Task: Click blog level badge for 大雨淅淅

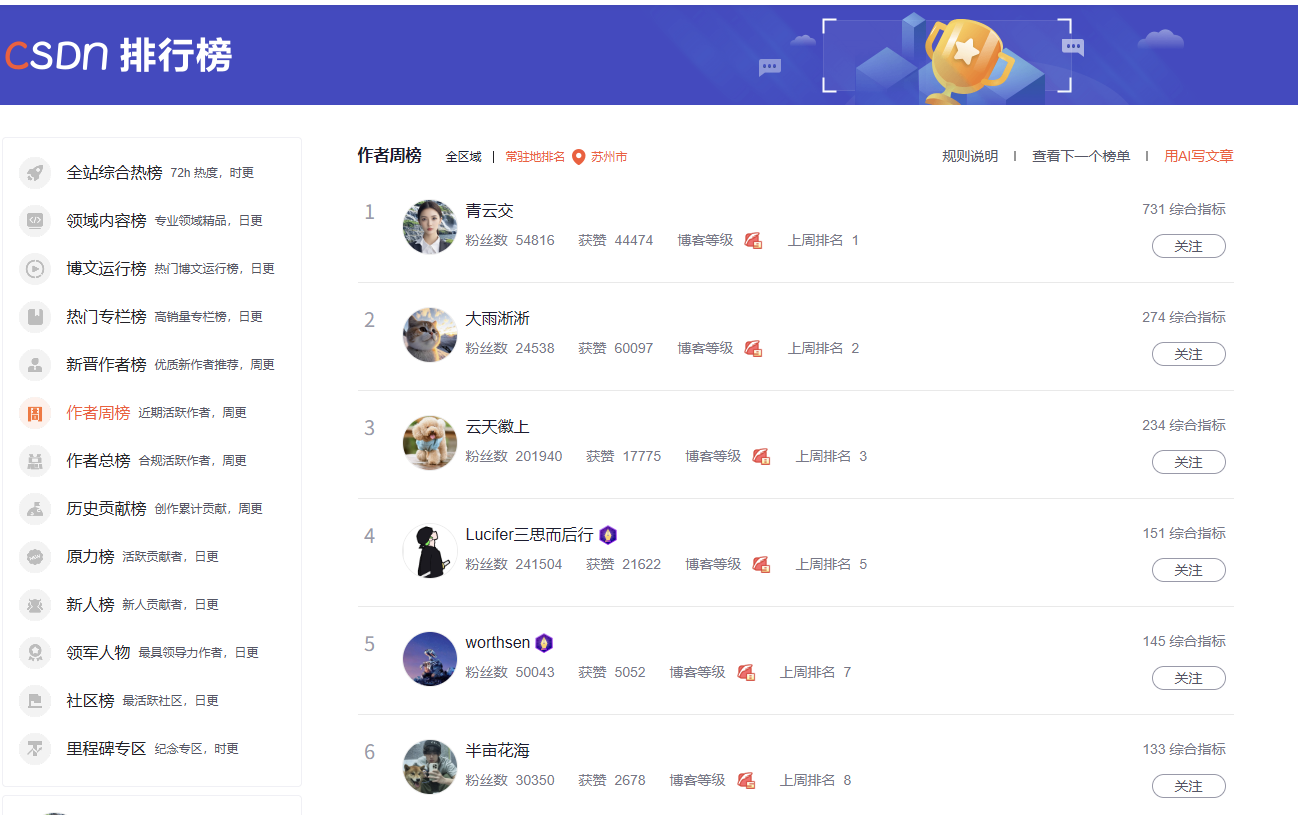Action: point(754,349)
